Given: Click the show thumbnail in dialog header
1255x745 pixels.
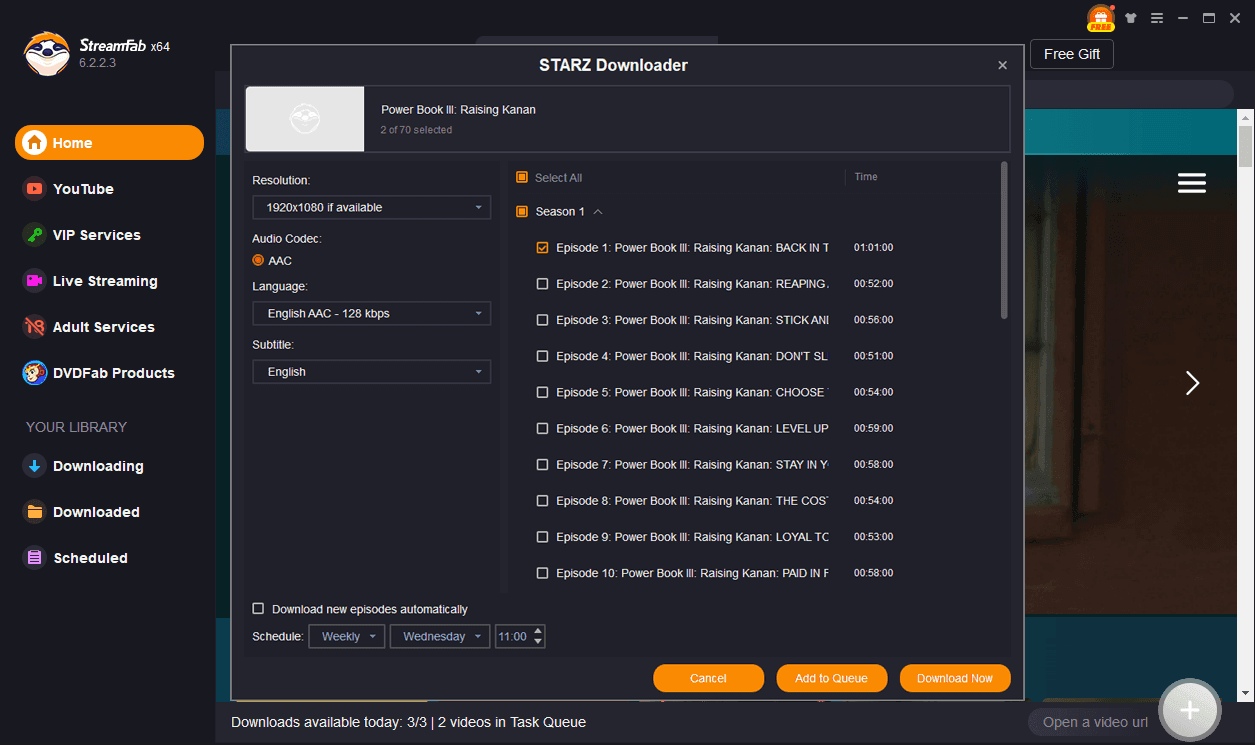Looking at the screenshot, I should click(x=305, y=119).
